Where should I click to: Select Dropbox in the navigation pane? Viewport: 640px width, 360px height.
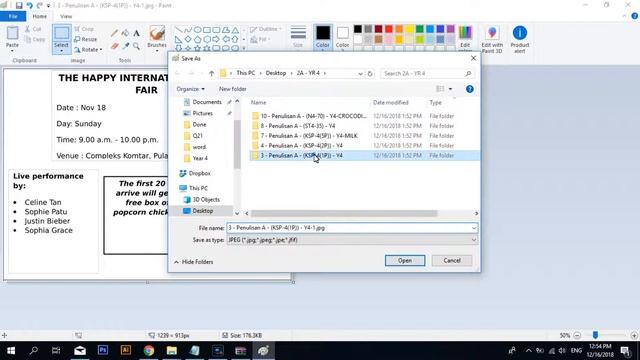click(x=195, y=173)
